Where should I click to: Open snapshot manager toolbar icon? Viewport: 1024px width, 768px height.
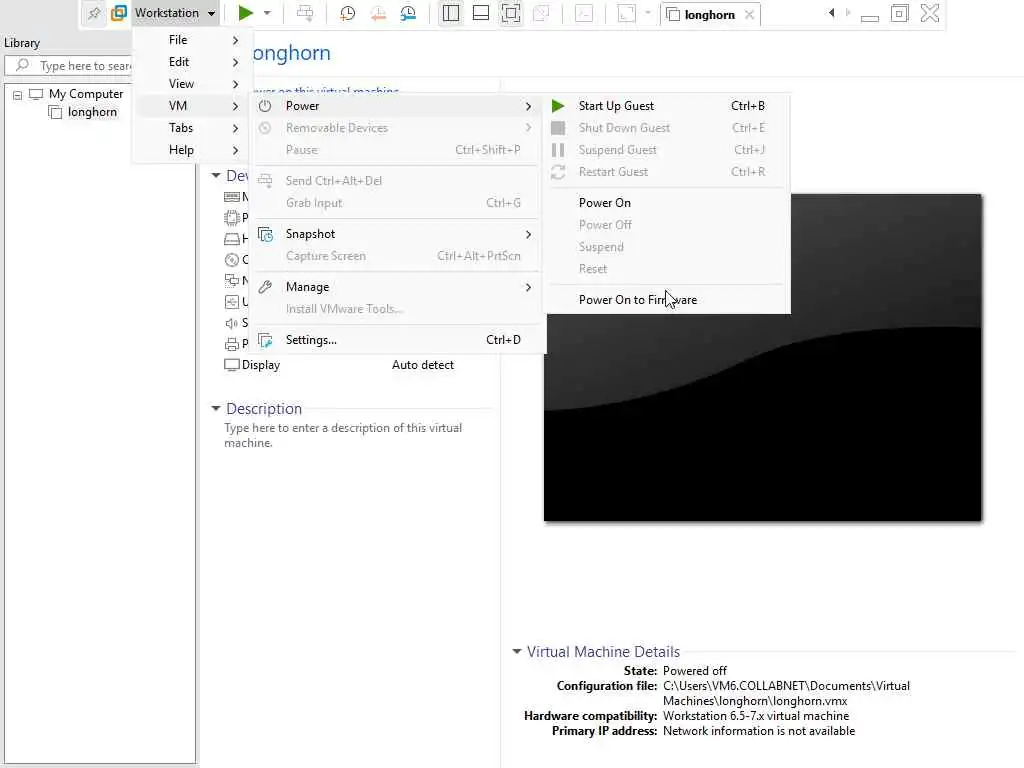coord(408,13)
